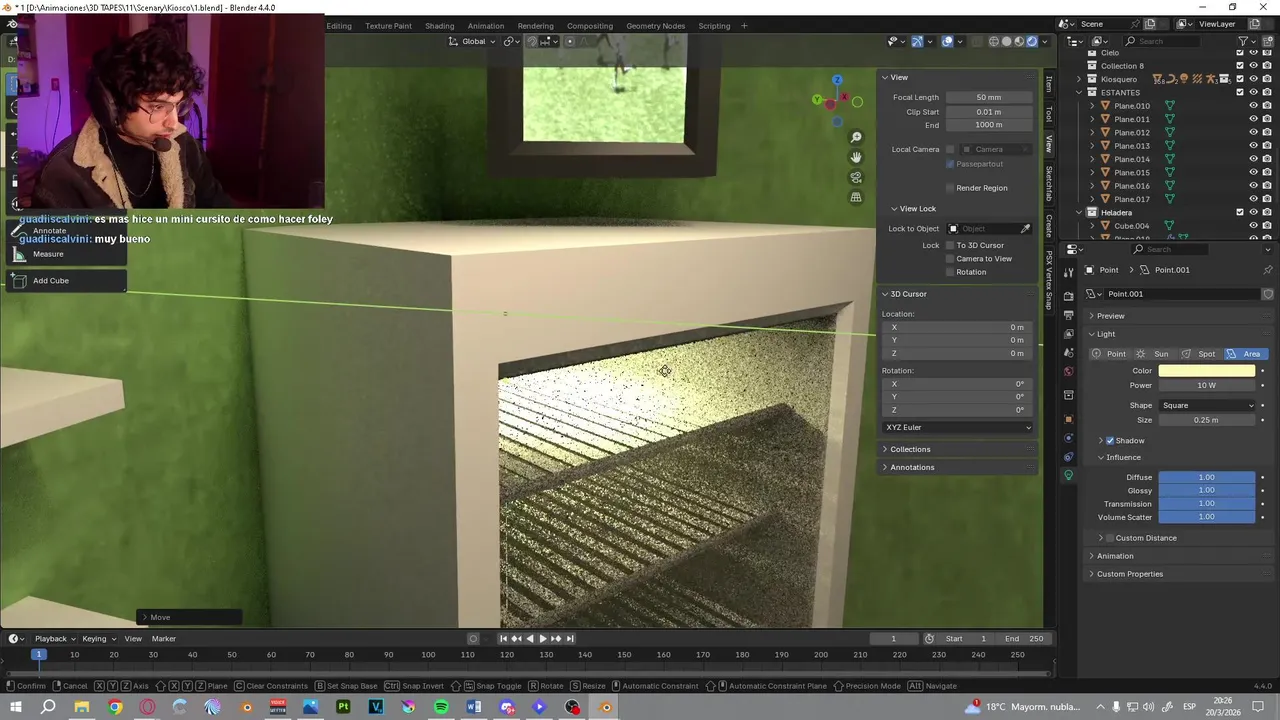Open Spotify from the taskbar
The height and width of the screenshot is (720, 1280).
coord(441,707)
